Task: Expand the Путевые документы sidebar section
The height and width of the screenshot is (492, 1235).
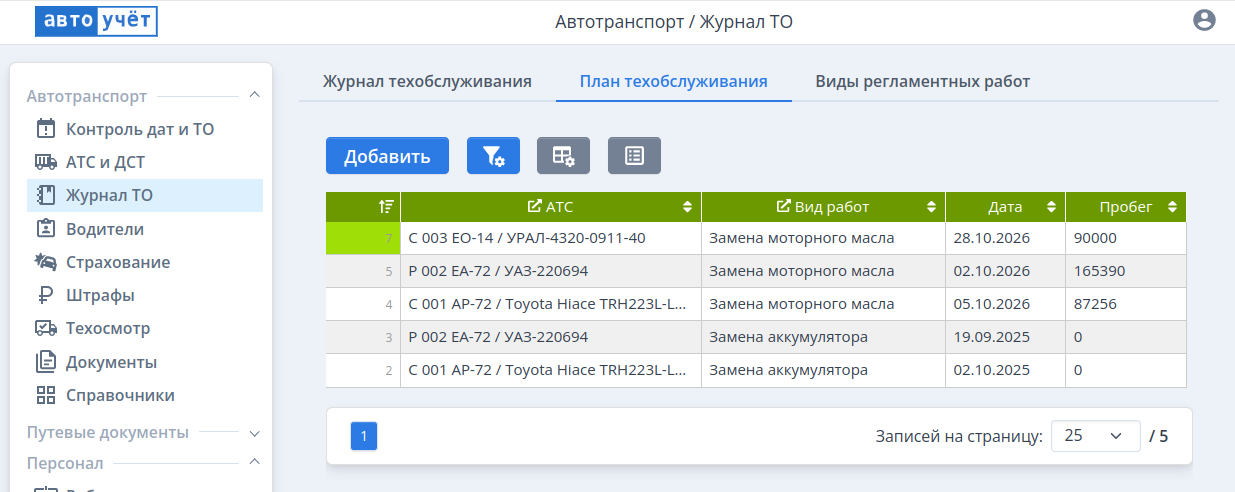Action: 254,434
